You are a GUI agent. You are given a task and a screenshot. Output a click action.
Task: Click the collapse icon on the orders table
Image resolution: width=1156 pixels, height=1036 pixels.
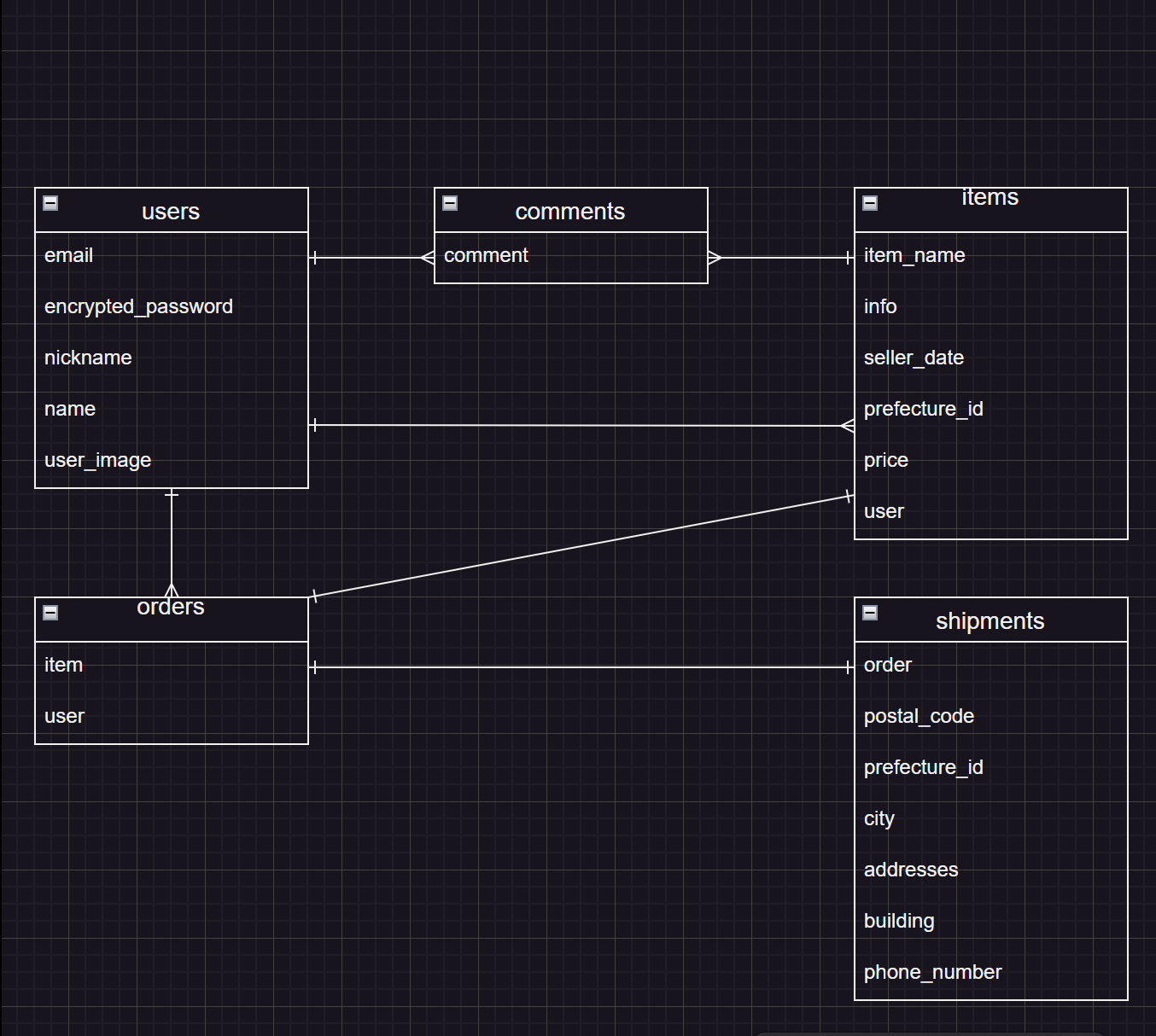50,613
